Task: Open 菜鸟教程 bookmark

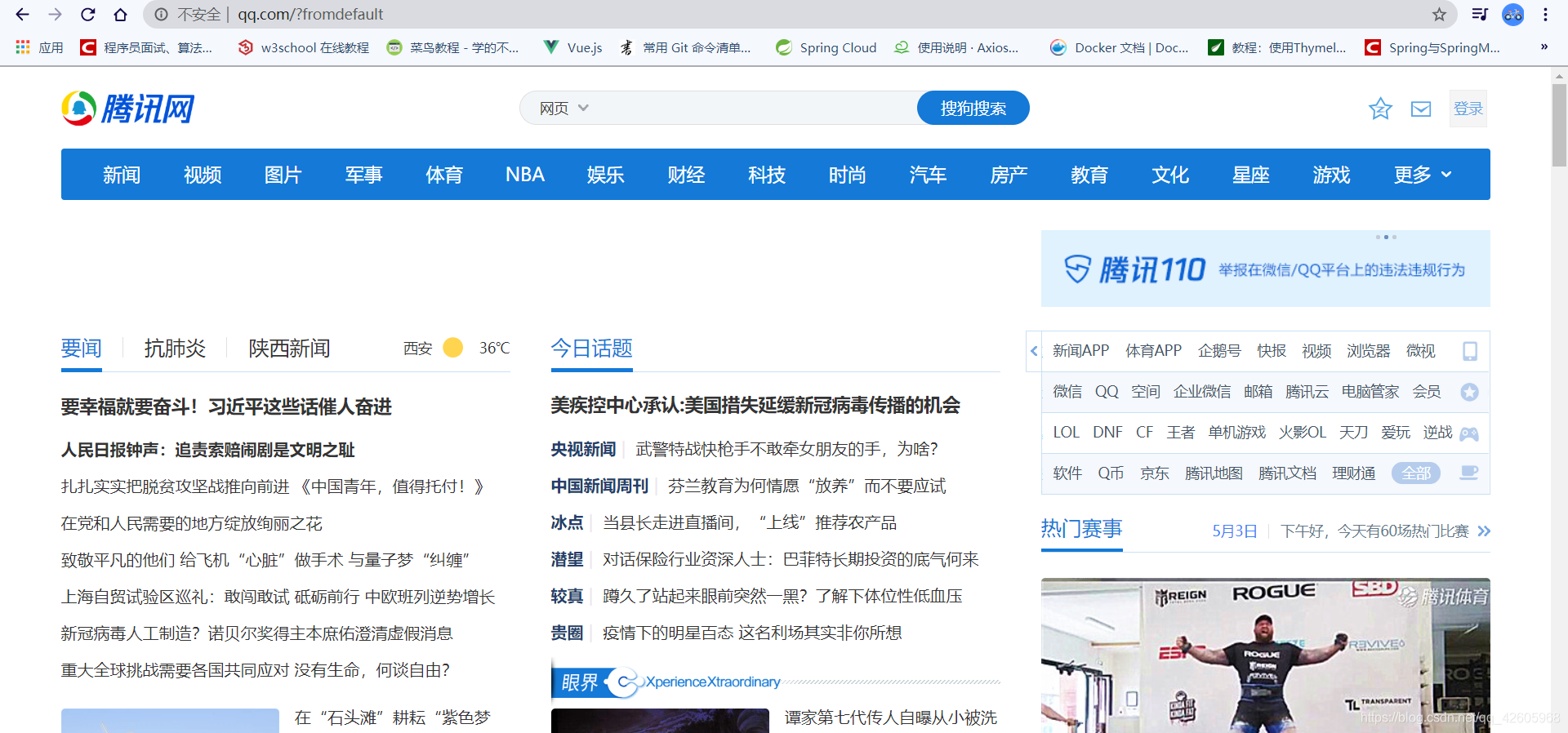Action: tap(453, 47)
